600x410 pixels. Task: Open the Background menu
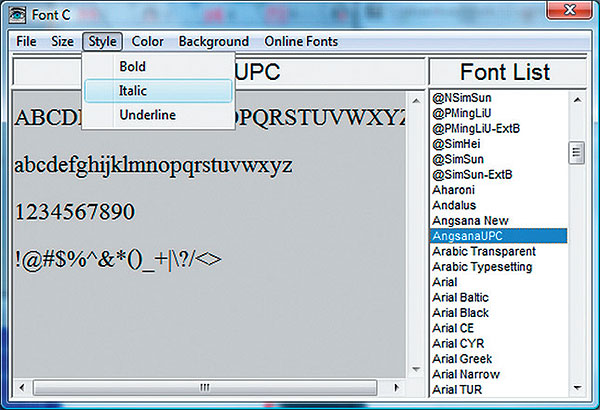click(214, 41)
